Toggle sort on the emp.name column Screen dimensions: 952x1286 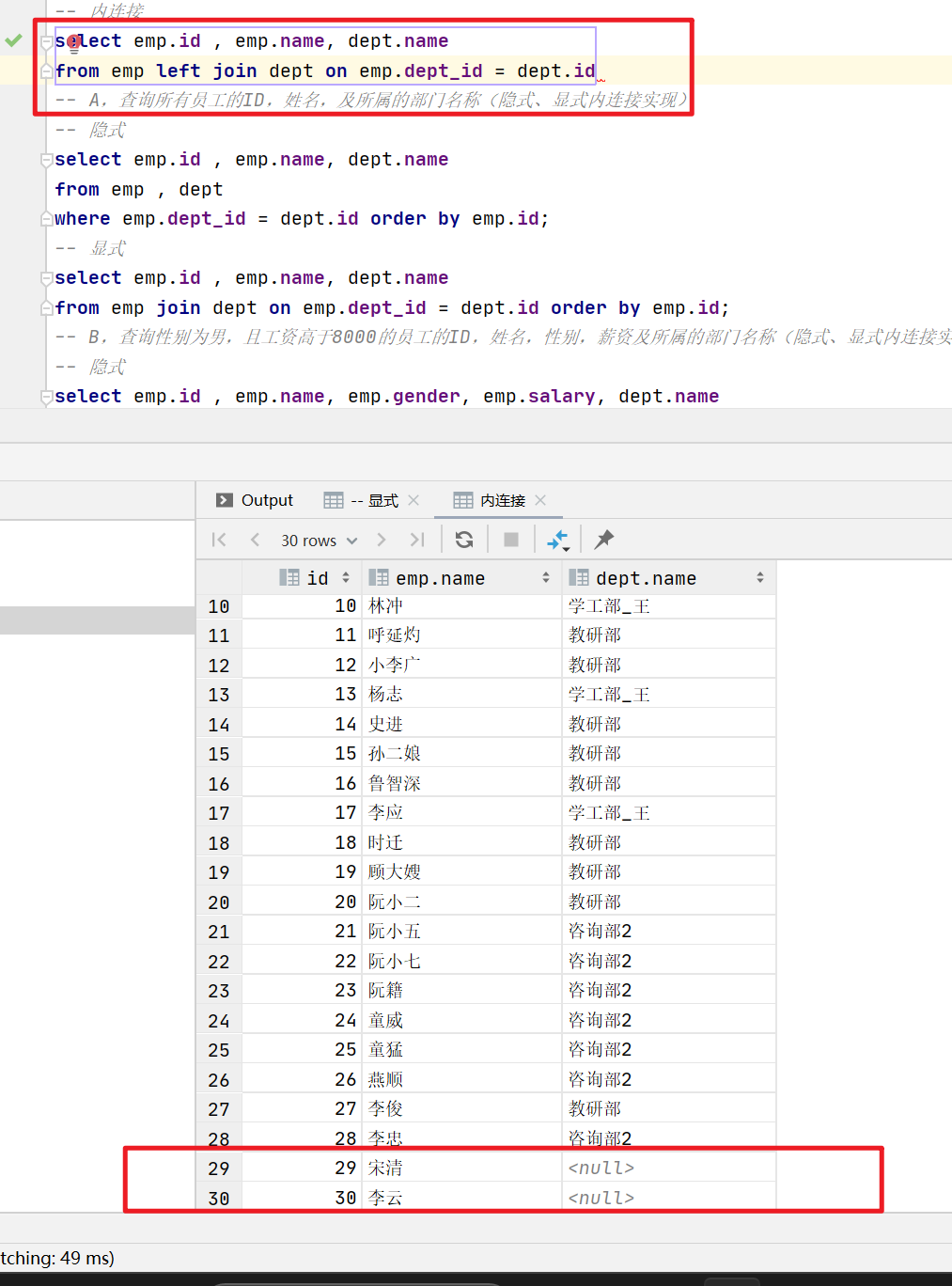[546, 578]
